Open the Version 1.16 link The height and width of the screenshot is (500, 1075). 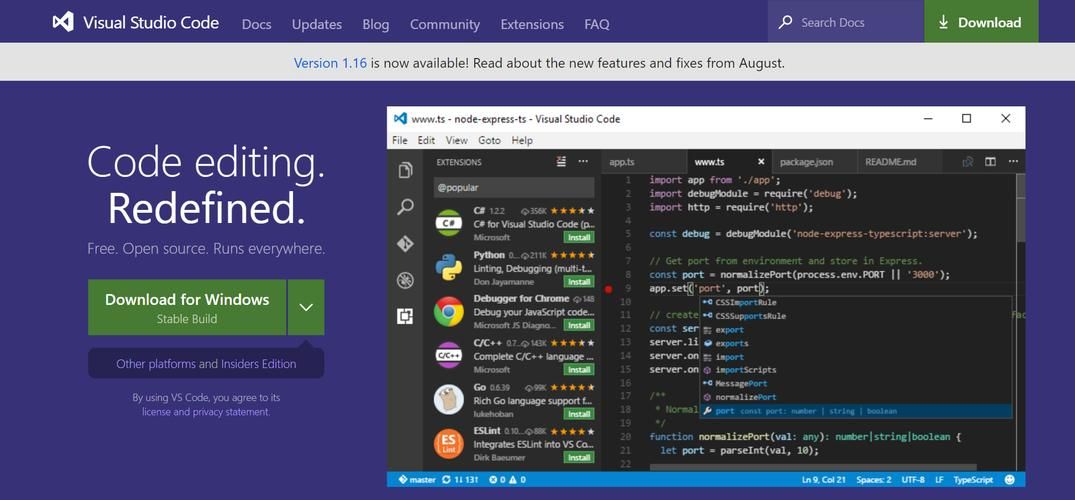[330, 63]
